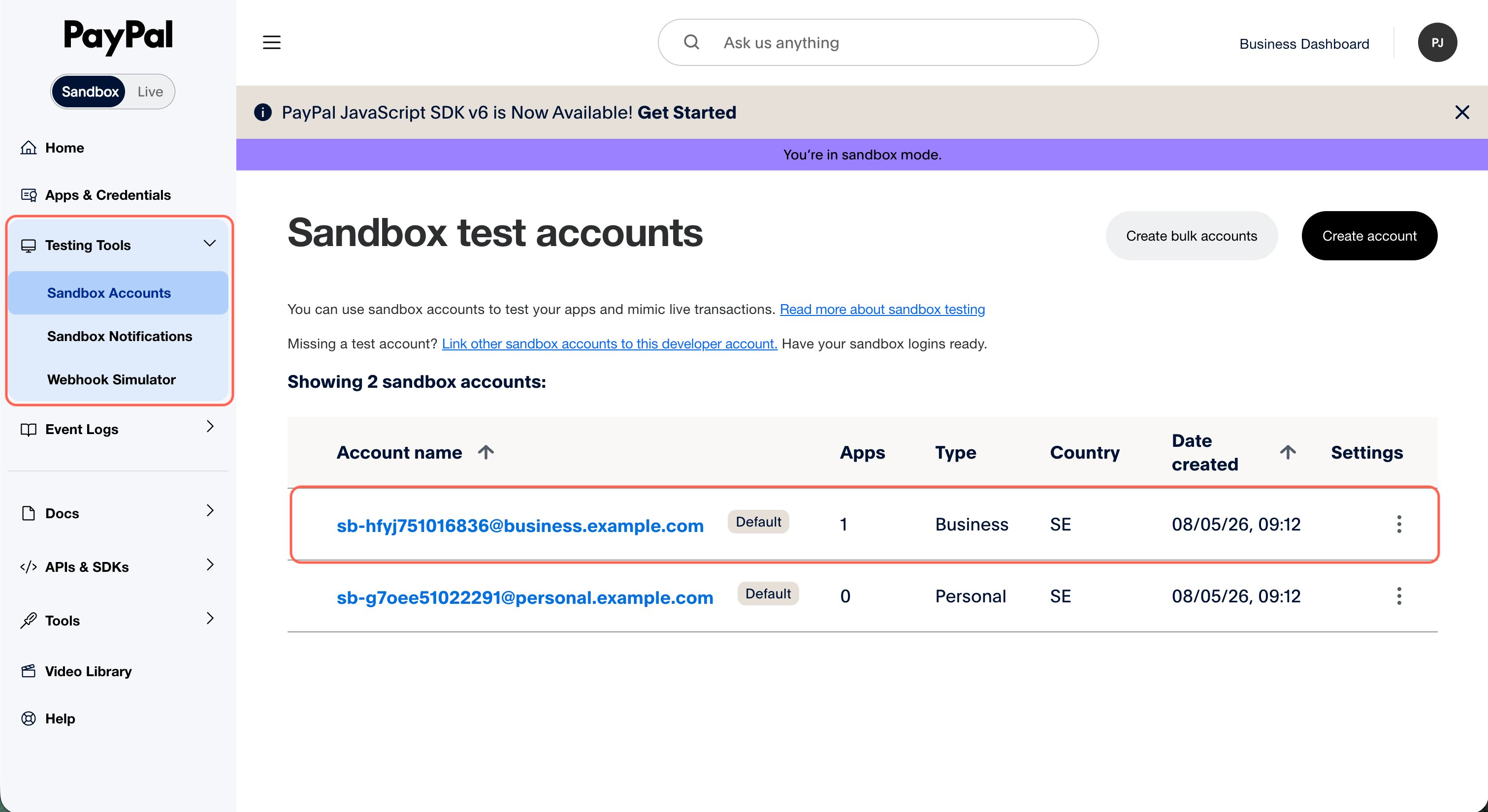Click the Tools wrench icon
This screenshot has height=812, width=1488.
[28, 621]
